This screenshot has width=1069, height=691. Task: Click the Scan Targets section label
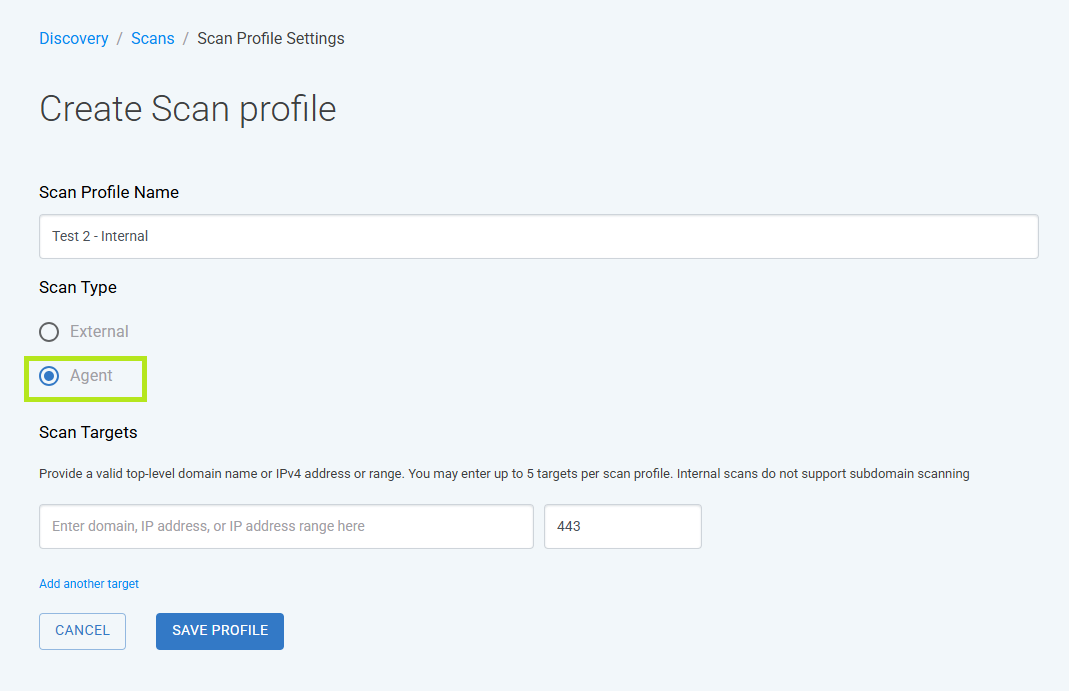(x=88, y=433)
